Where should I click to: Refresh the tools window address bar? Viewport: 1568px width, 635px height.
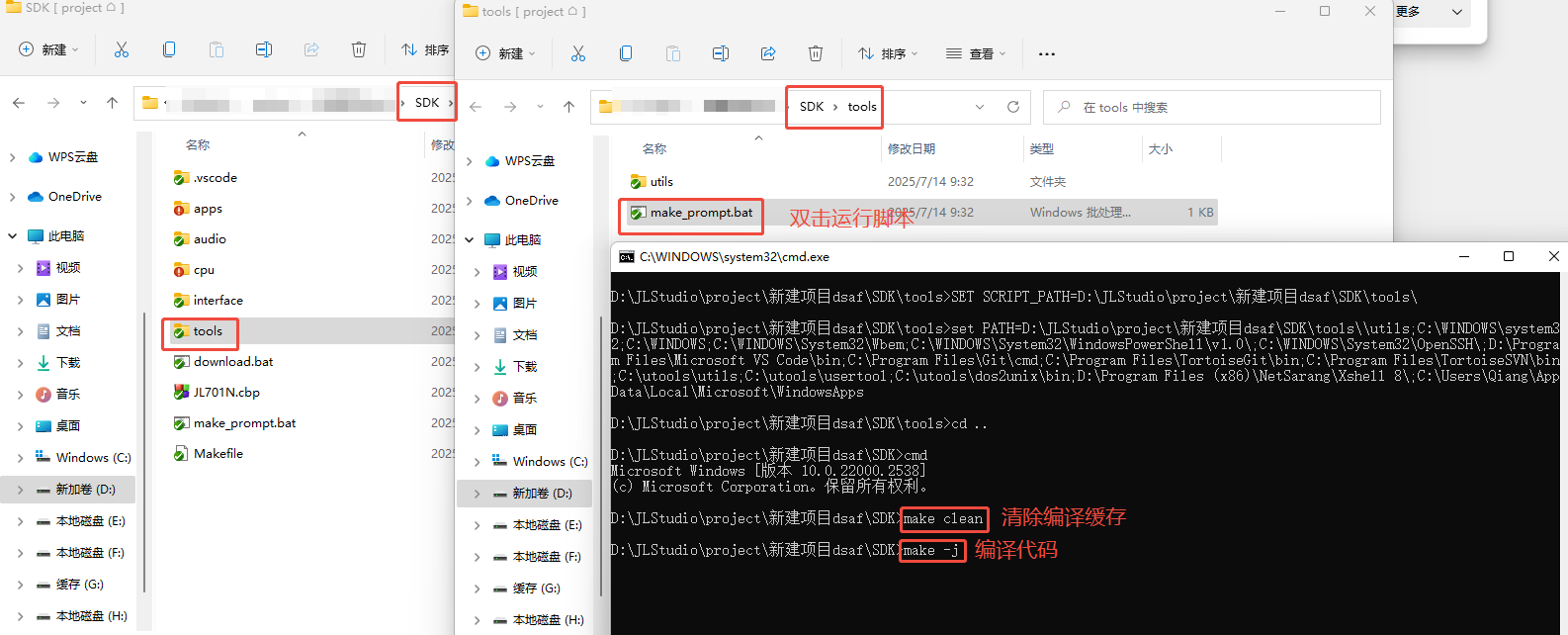[1013, 107]
